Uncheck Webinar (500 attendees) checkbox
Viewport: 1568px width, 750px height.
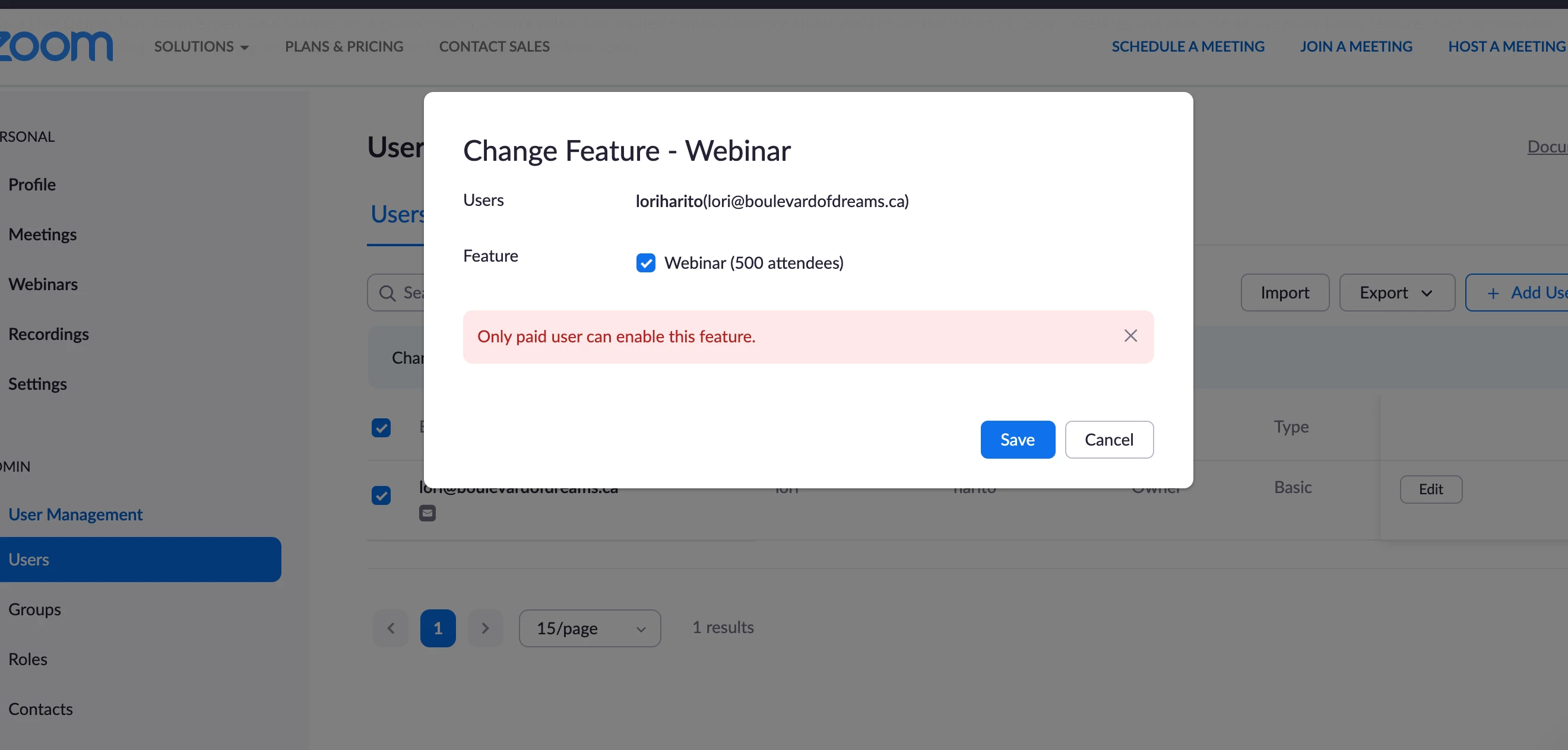[x=645, y=263]
